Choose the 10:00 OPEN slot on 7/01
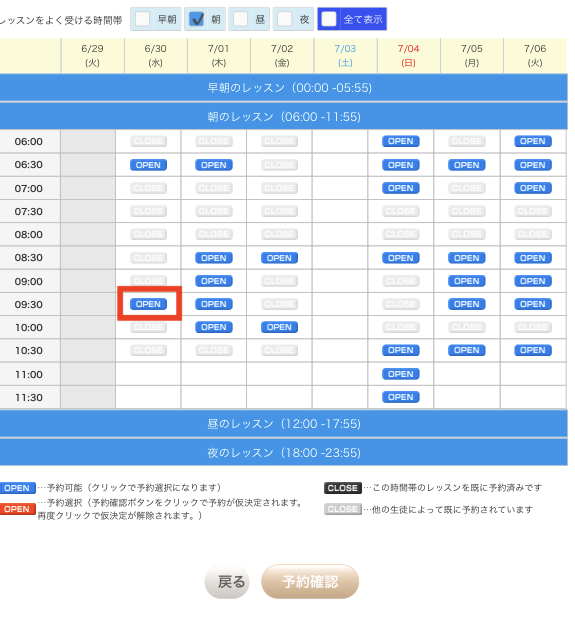 point(214,328)
